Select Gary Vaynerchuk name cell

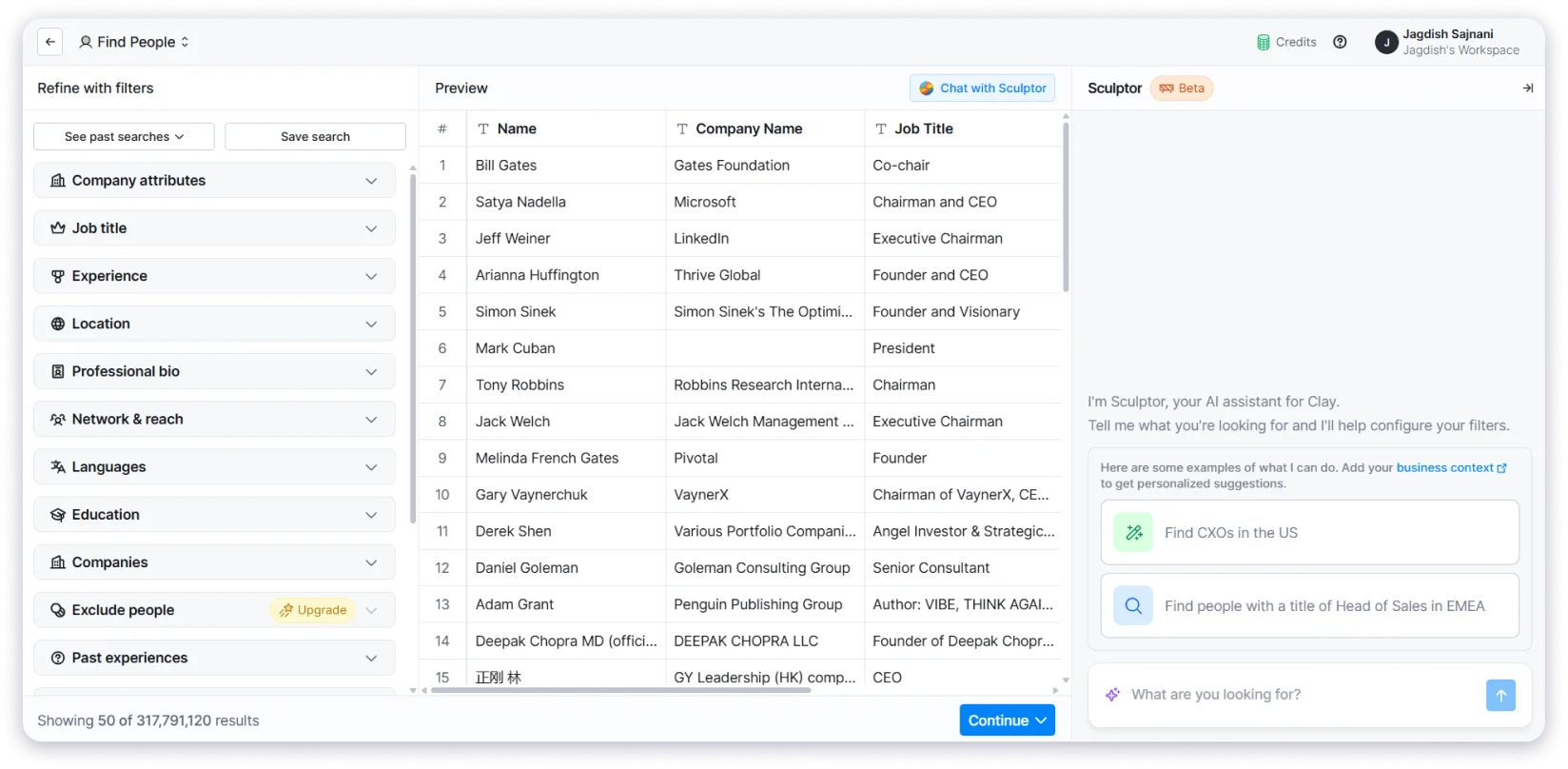pyautogui.click(x=566, y=495)
